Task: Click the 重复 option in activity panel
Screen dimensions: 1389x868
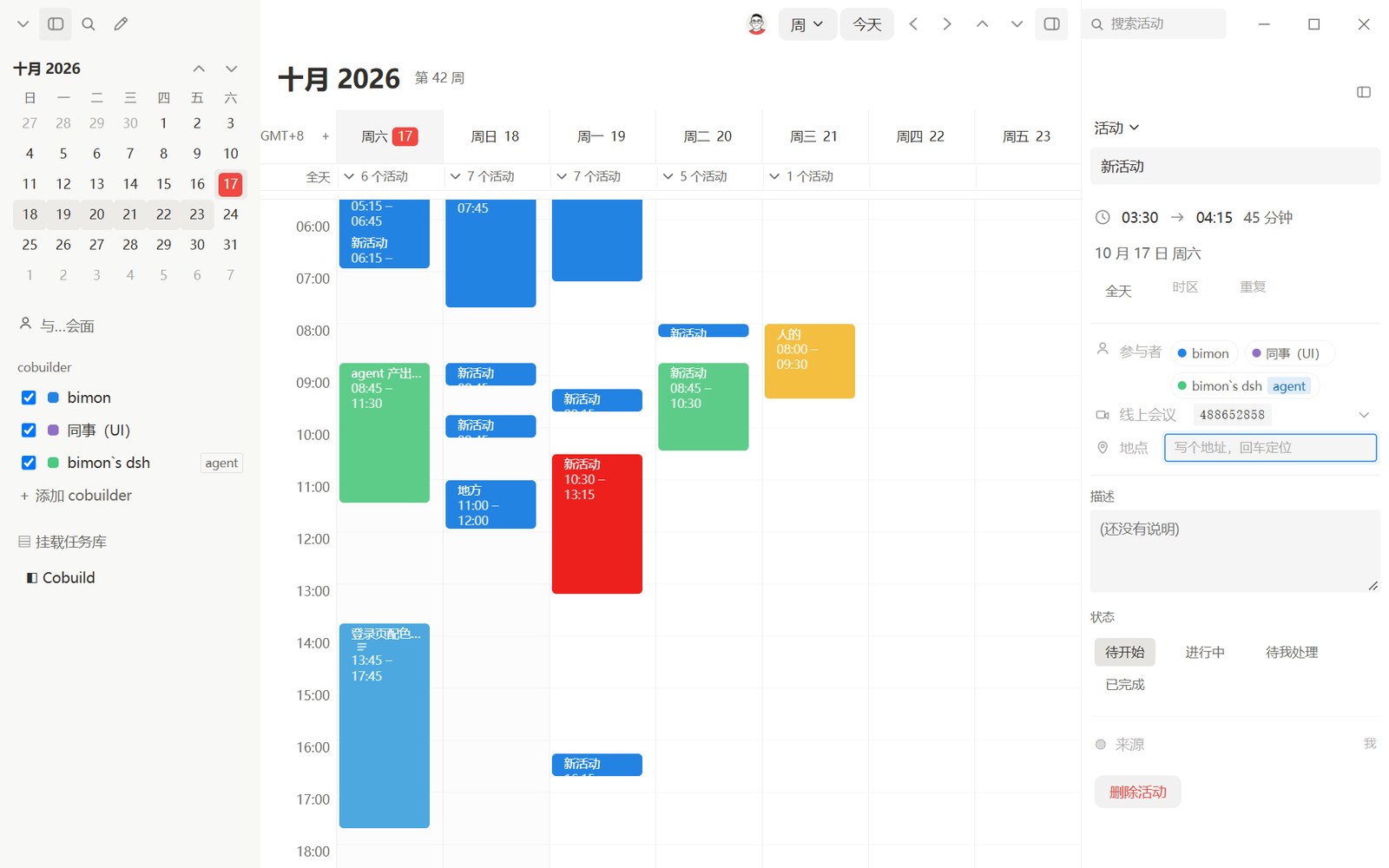Action: (x=1253, y=287)
